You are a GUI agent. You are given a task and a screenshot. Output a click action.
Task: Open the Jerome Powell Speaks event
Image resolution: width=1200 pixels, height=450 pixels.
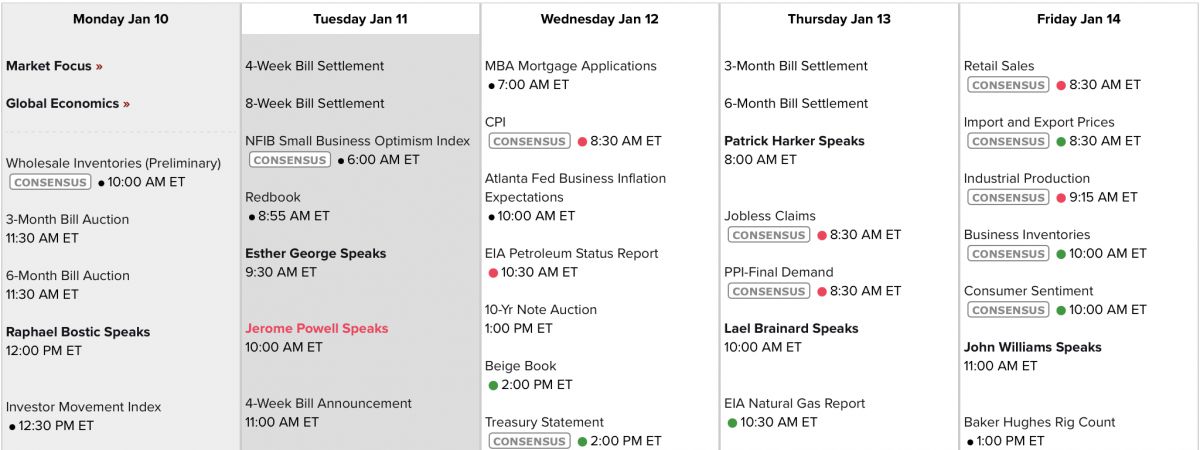tap(316, 329)
